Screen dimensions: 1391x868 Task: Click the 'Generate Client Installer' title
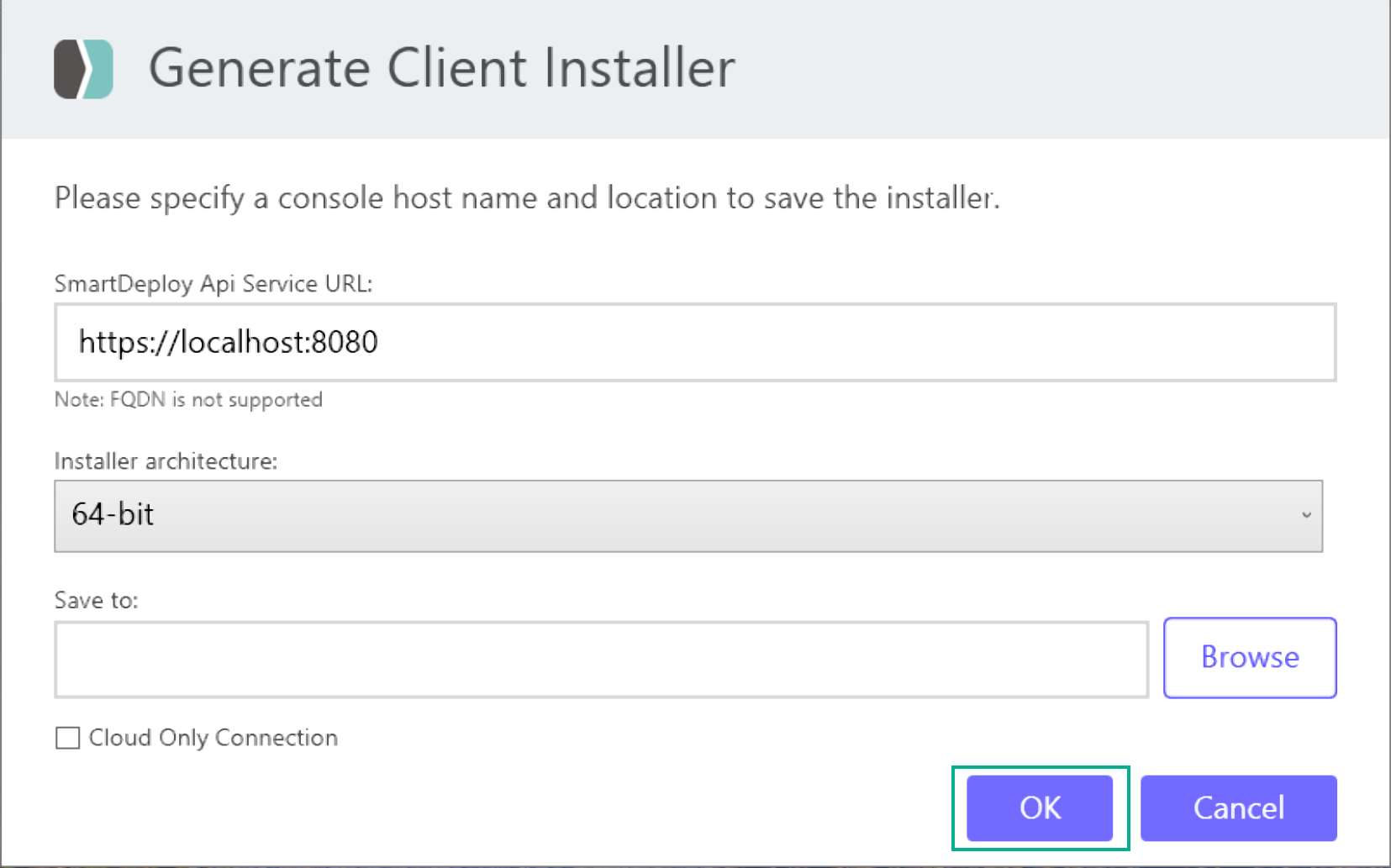[442, 68]
